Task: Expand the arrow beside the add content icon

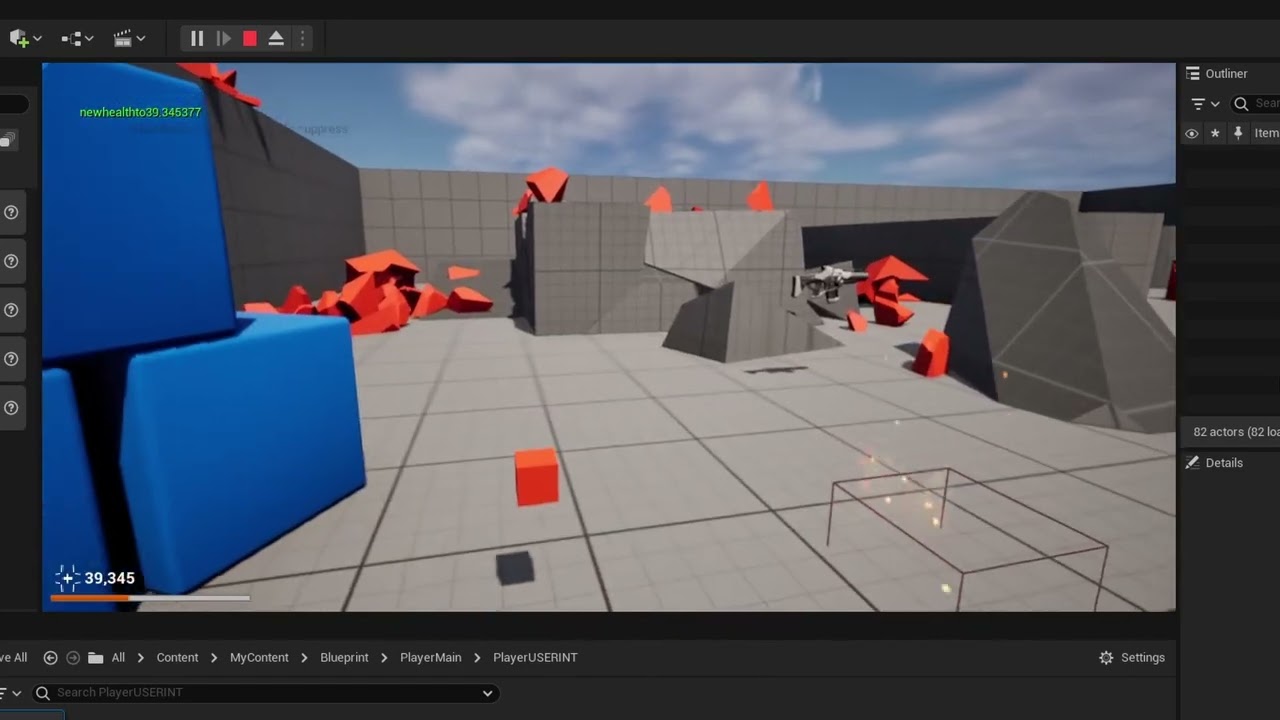Action: pyautogui.click(x=37, y=38)
